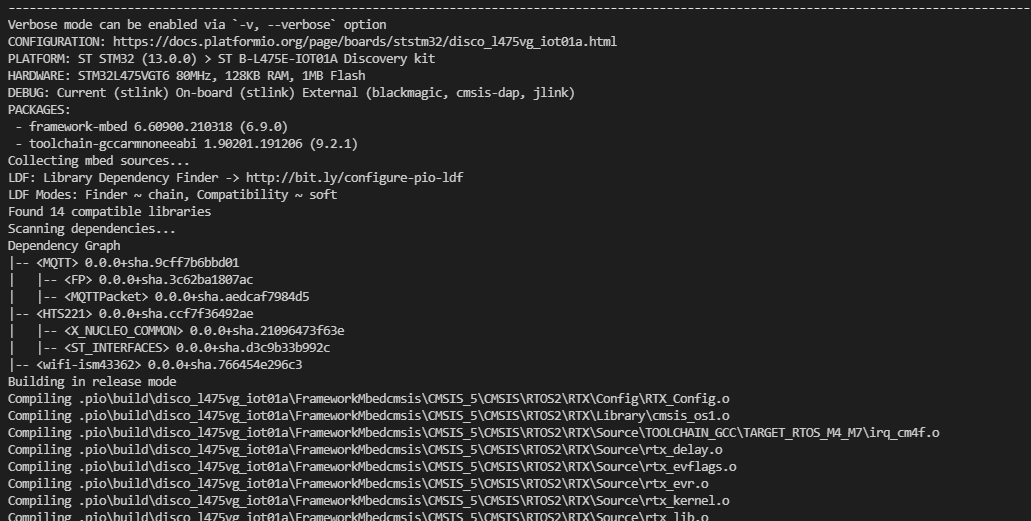Click the toolchain-gccarmnoneeabi package line
This screenshot has height=521, width=1031.
point(183,143)
